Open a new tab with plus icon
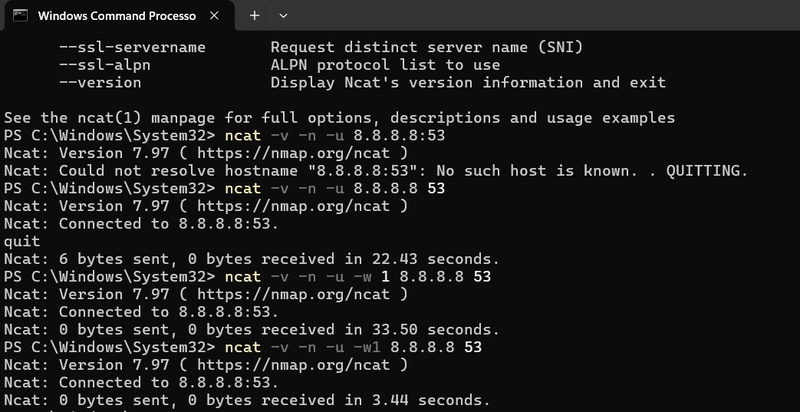This screenshot has height=412, width=800. (x=254, y=17)
